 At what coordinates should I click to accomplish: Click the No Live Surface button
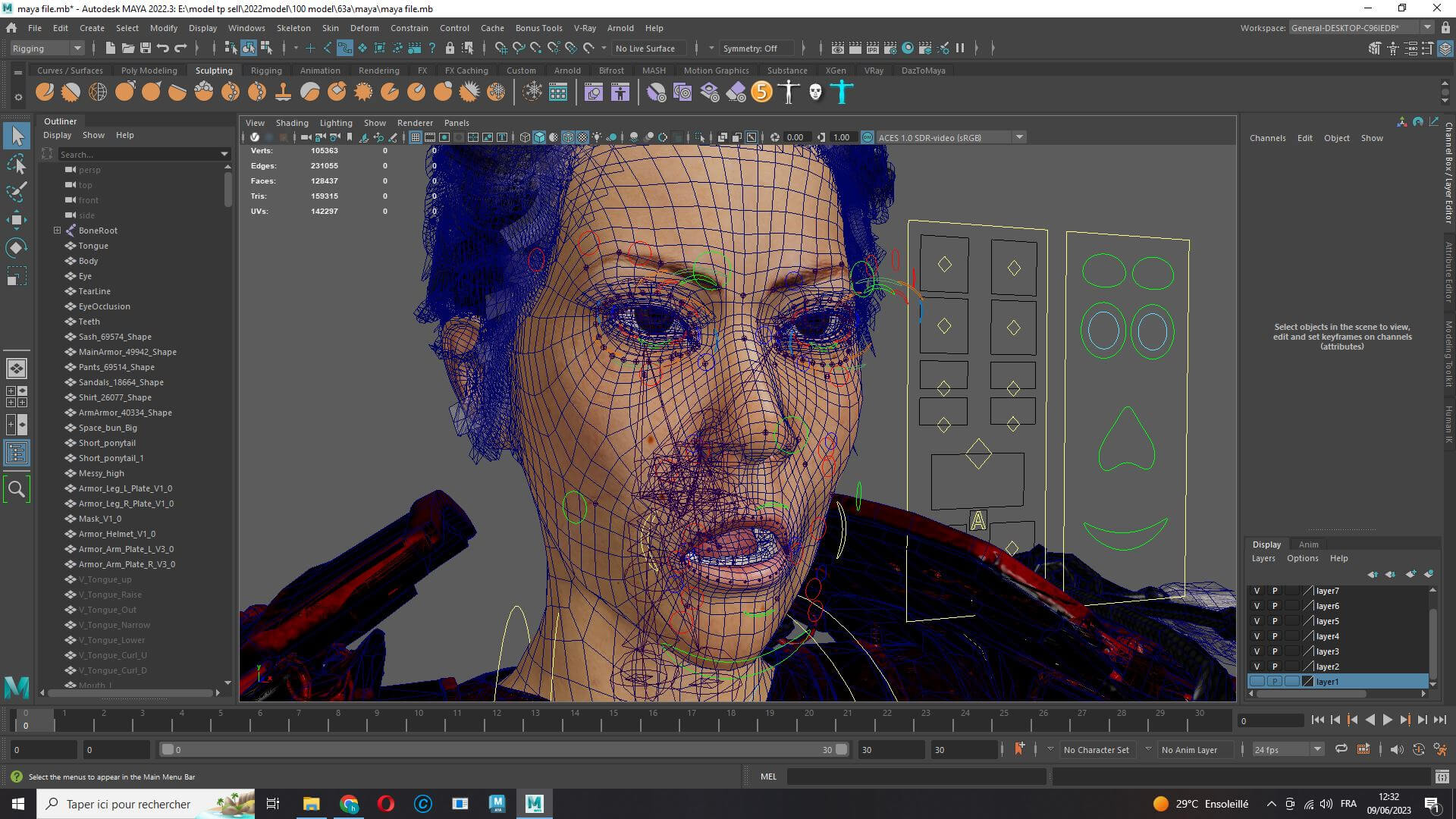[x=645, y=48]
